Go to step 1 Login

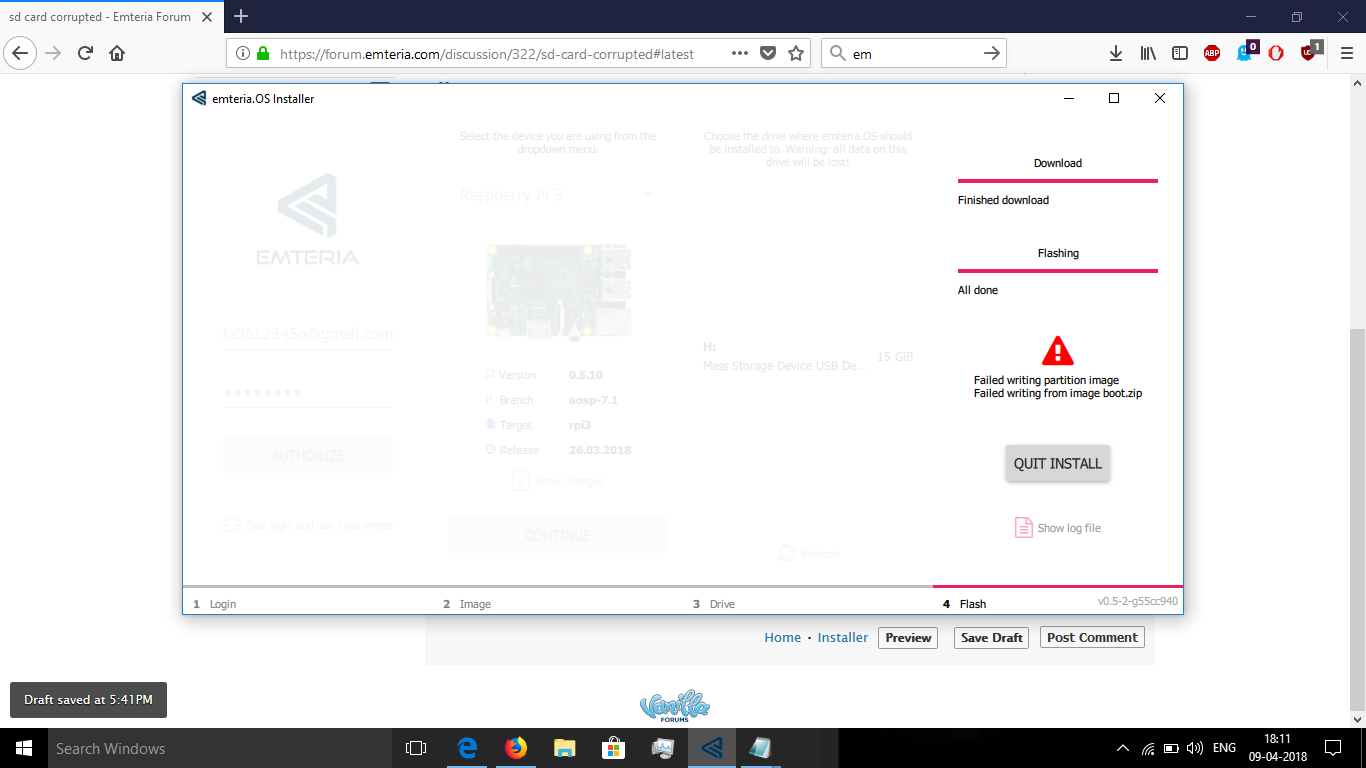(215, 604)
